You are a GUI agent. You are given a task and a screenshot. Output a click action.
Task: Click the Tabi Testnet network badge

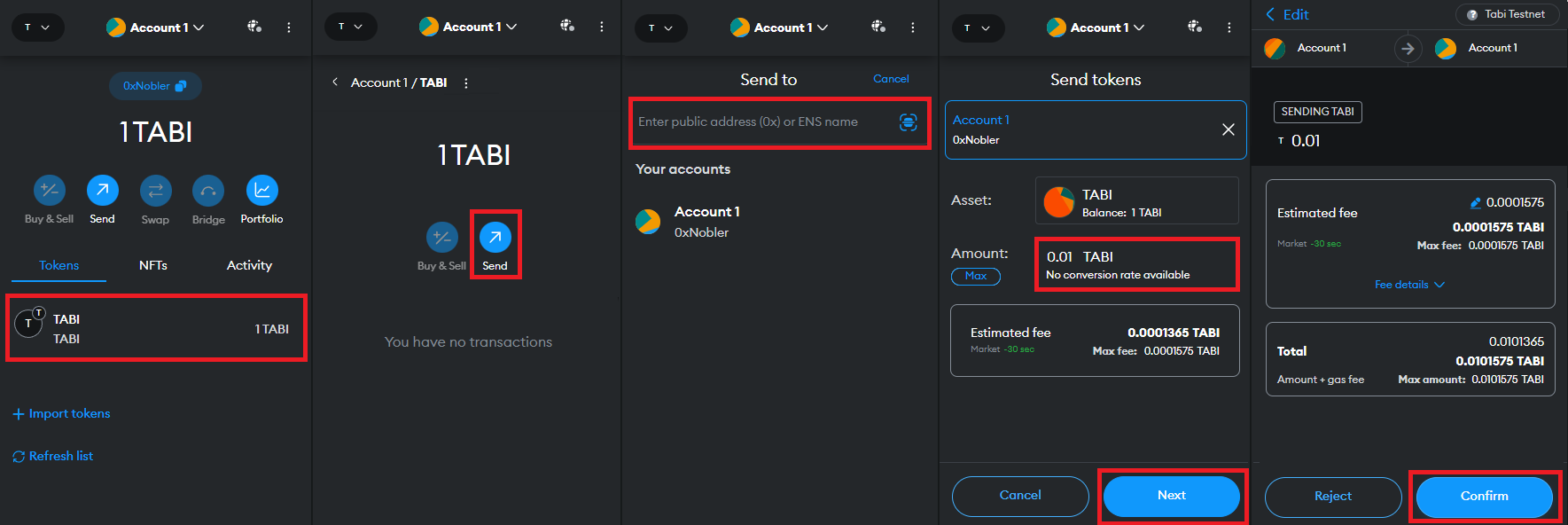pos(1507,14)
